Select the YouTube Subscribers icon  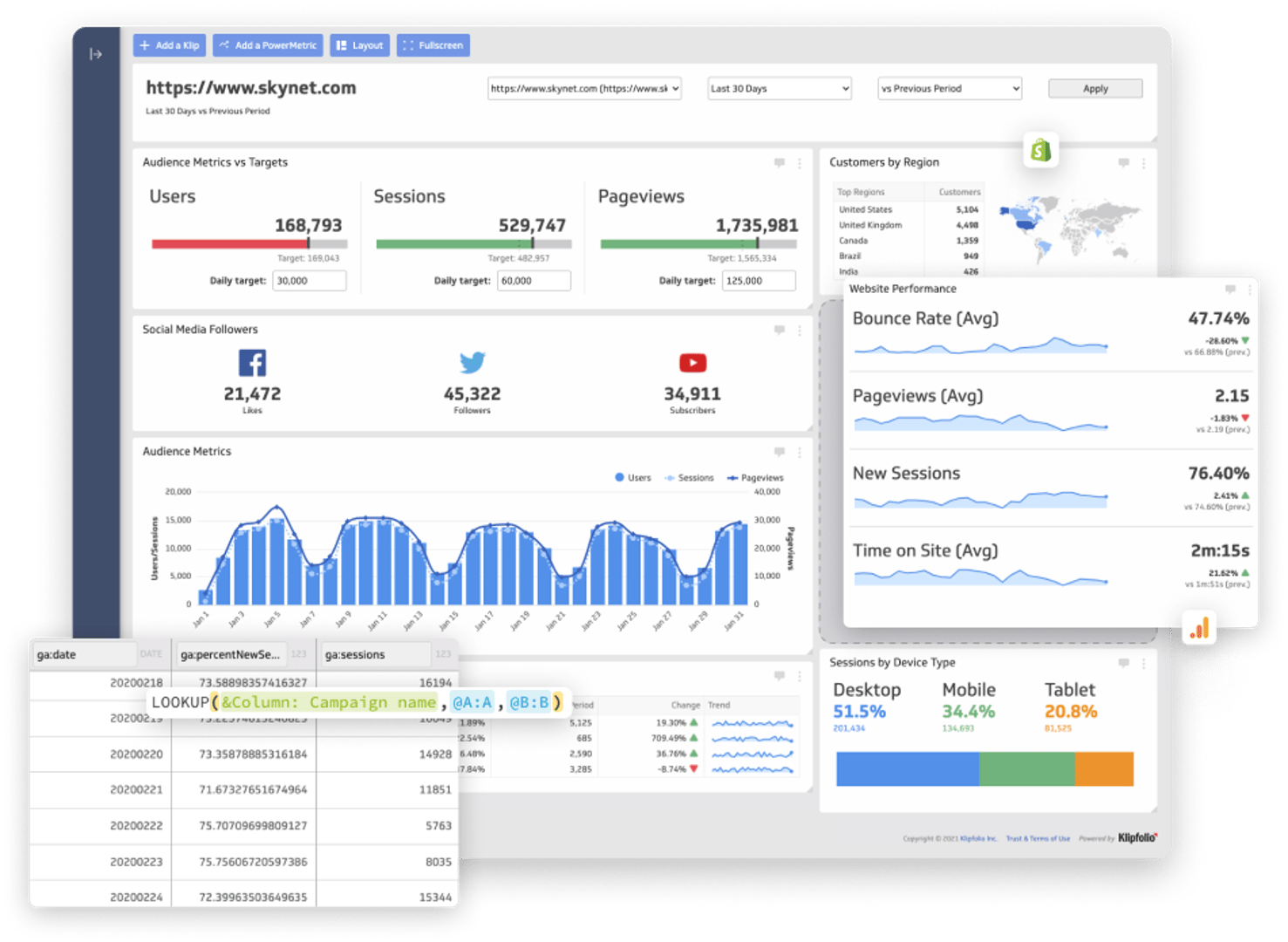point(692,362)
